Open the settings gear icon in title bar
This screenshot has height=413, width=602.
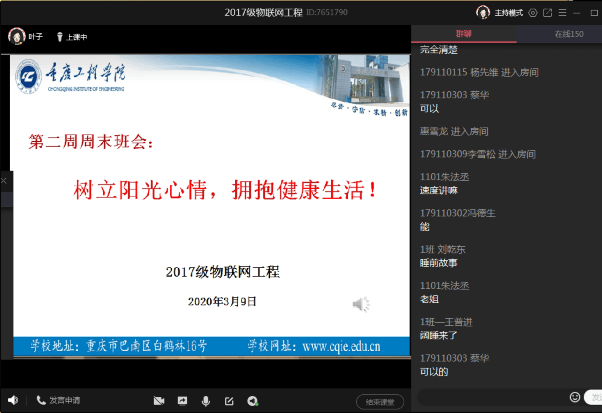(x=533, y=12)
